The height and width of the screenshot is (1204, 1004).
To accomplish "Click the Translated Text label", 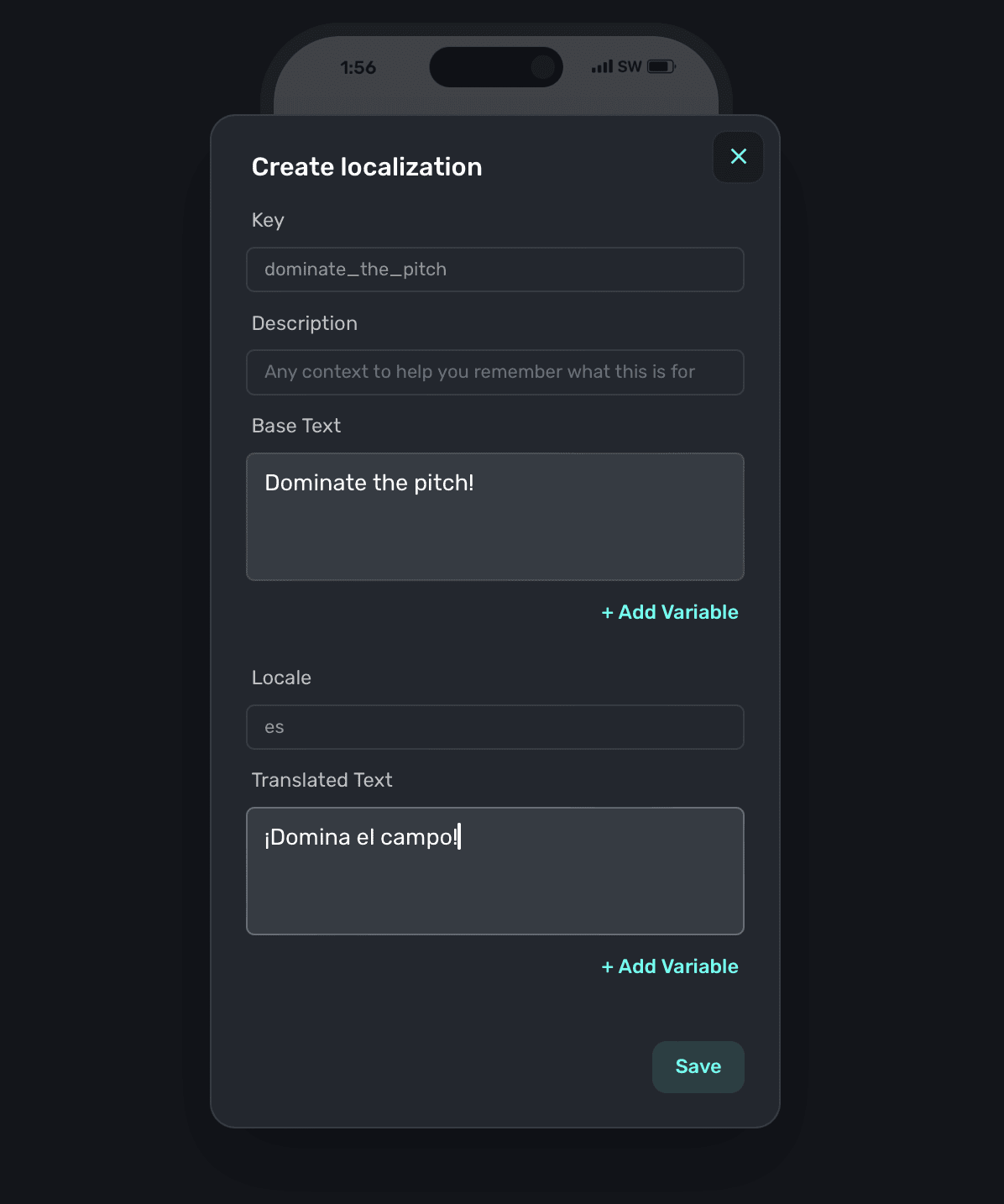I will pos(322,780).
